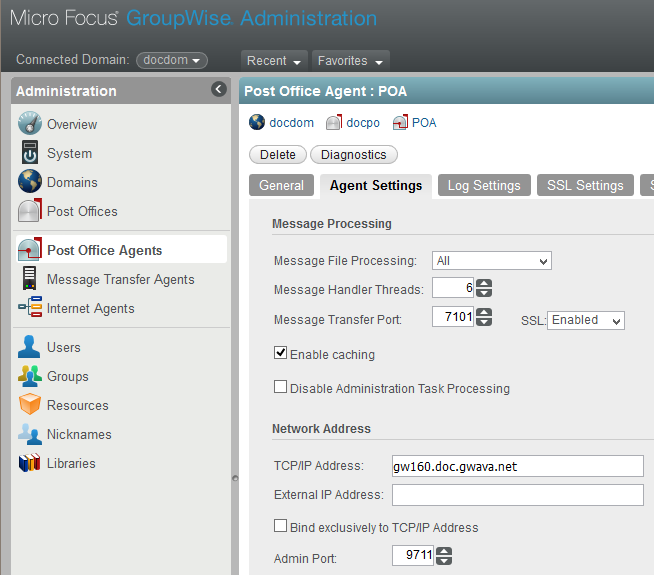The height and width of the screenshot is (575, 654).
Task: Click the Libraries books icon
Action: (30, 462)
